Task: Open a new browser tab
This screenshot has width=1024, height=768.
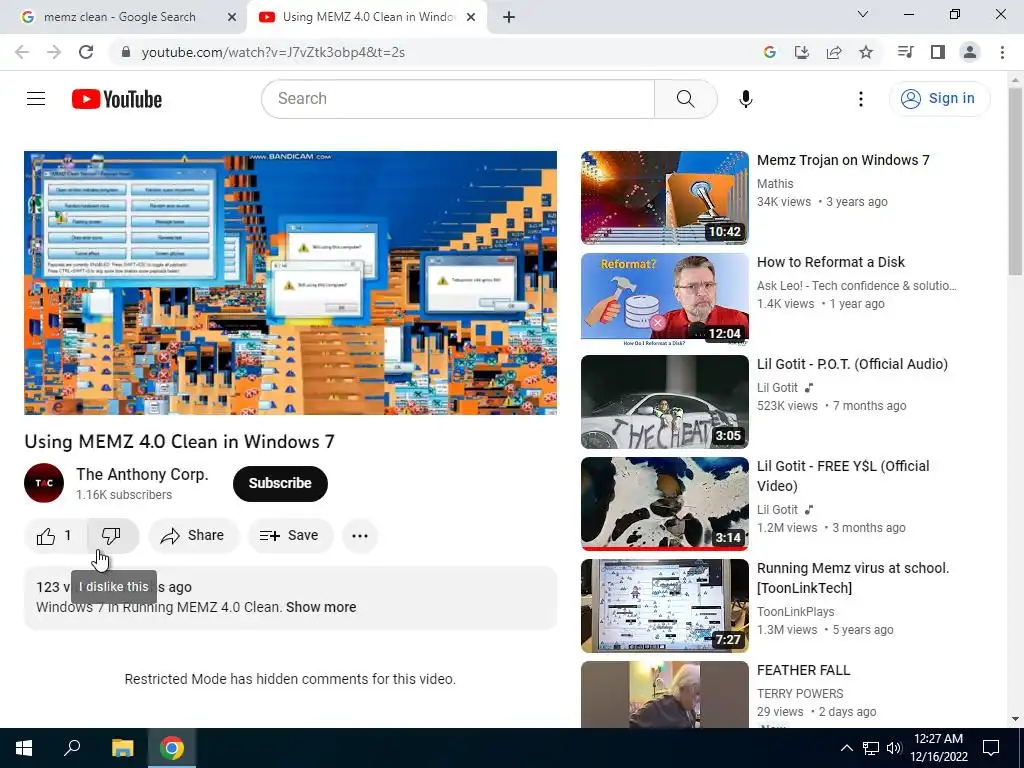Action: (x=509, y=18)
